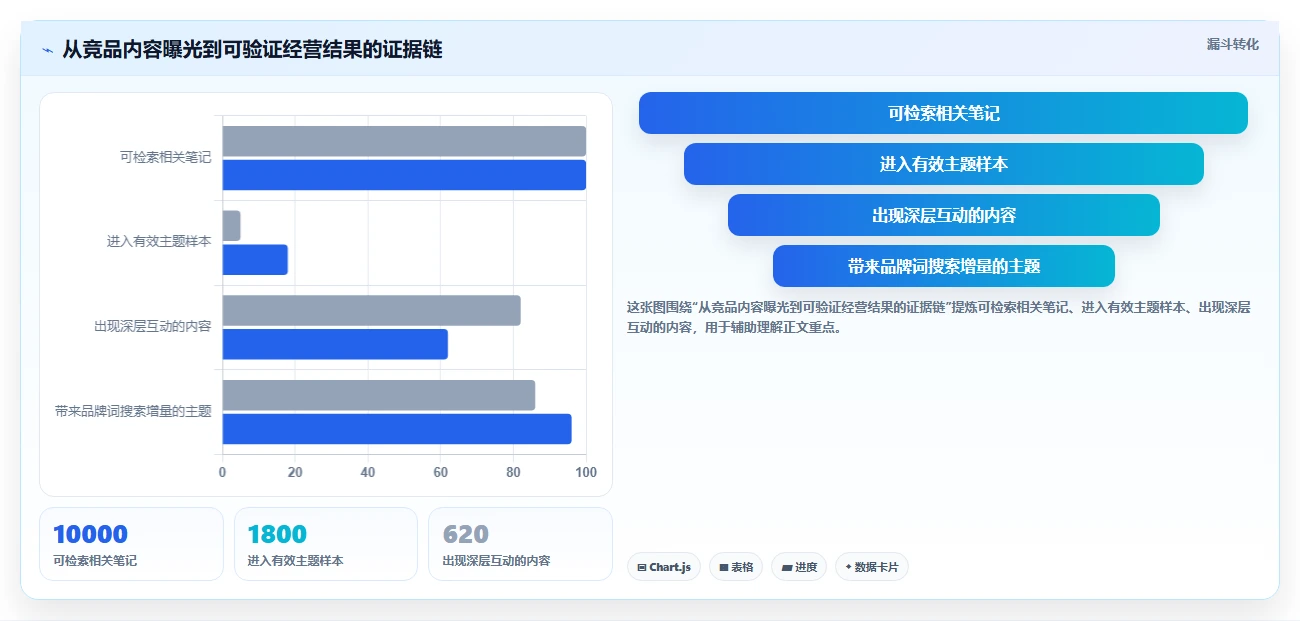
Task: Click the table icon in 表格 tag
Action: point(723,568)
